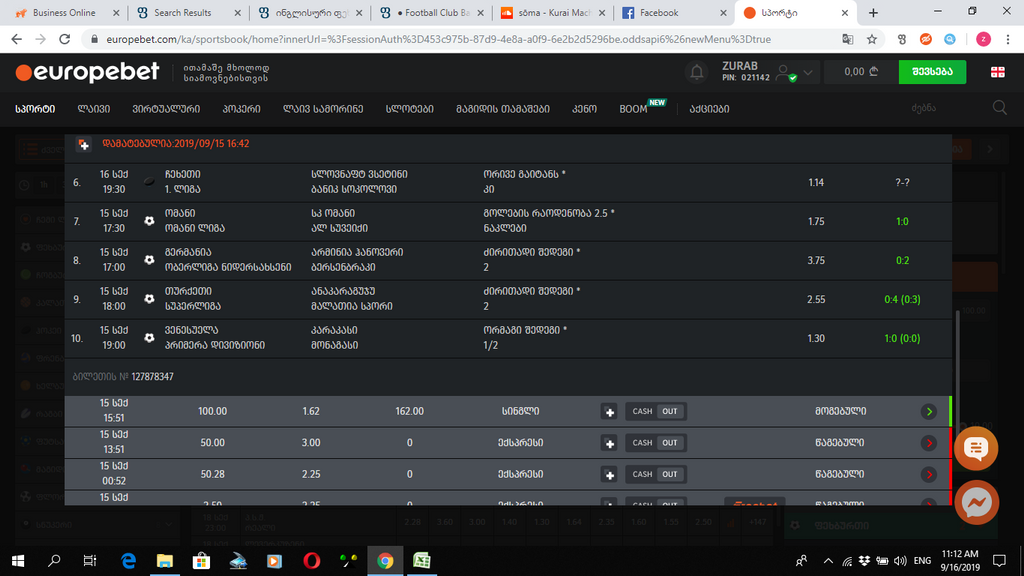
Task: Click the translate page icon in address bar
Action: (x=848, y=39)
